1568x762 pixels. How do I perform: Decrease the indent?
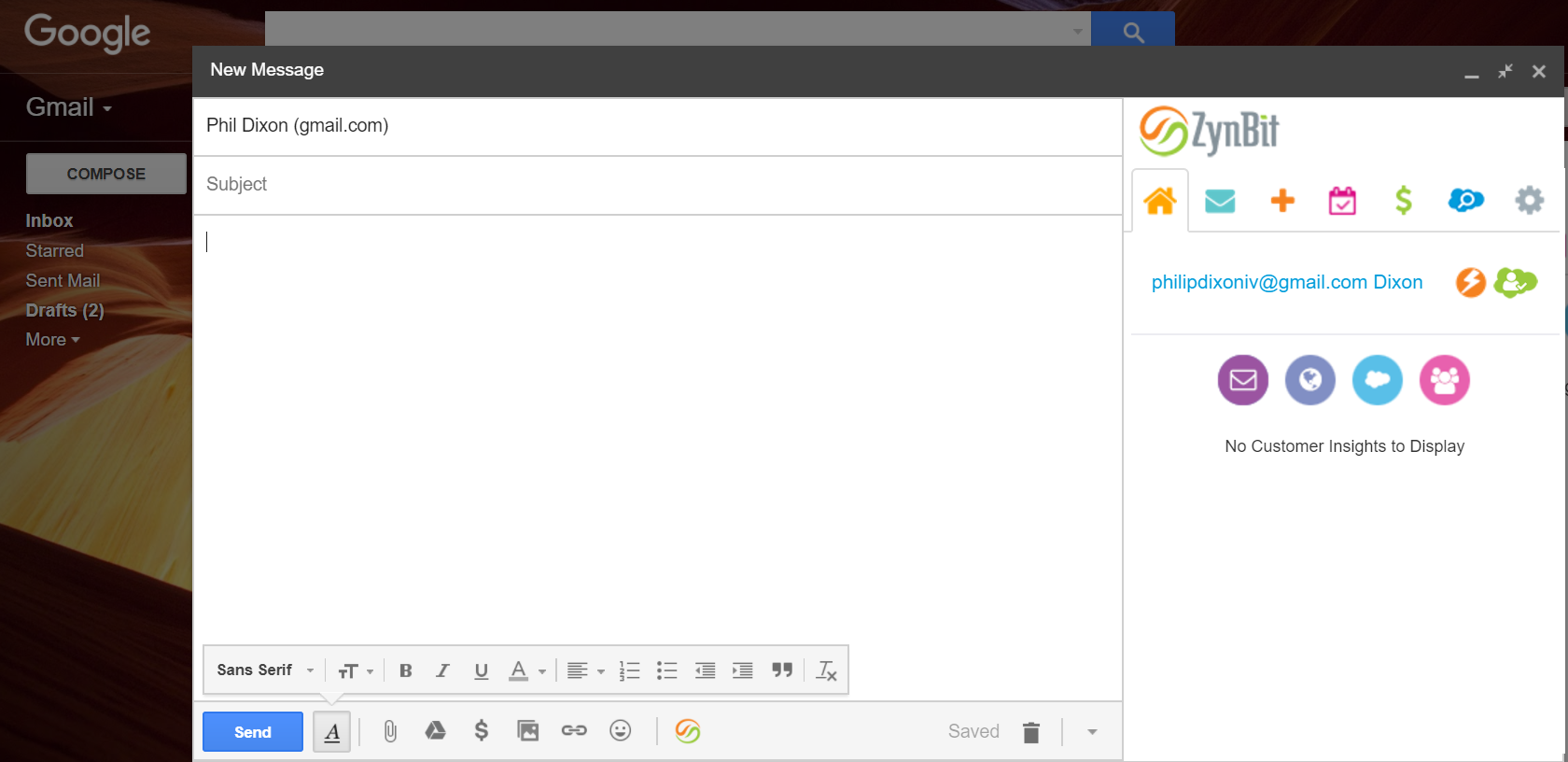tap(705, 670)
